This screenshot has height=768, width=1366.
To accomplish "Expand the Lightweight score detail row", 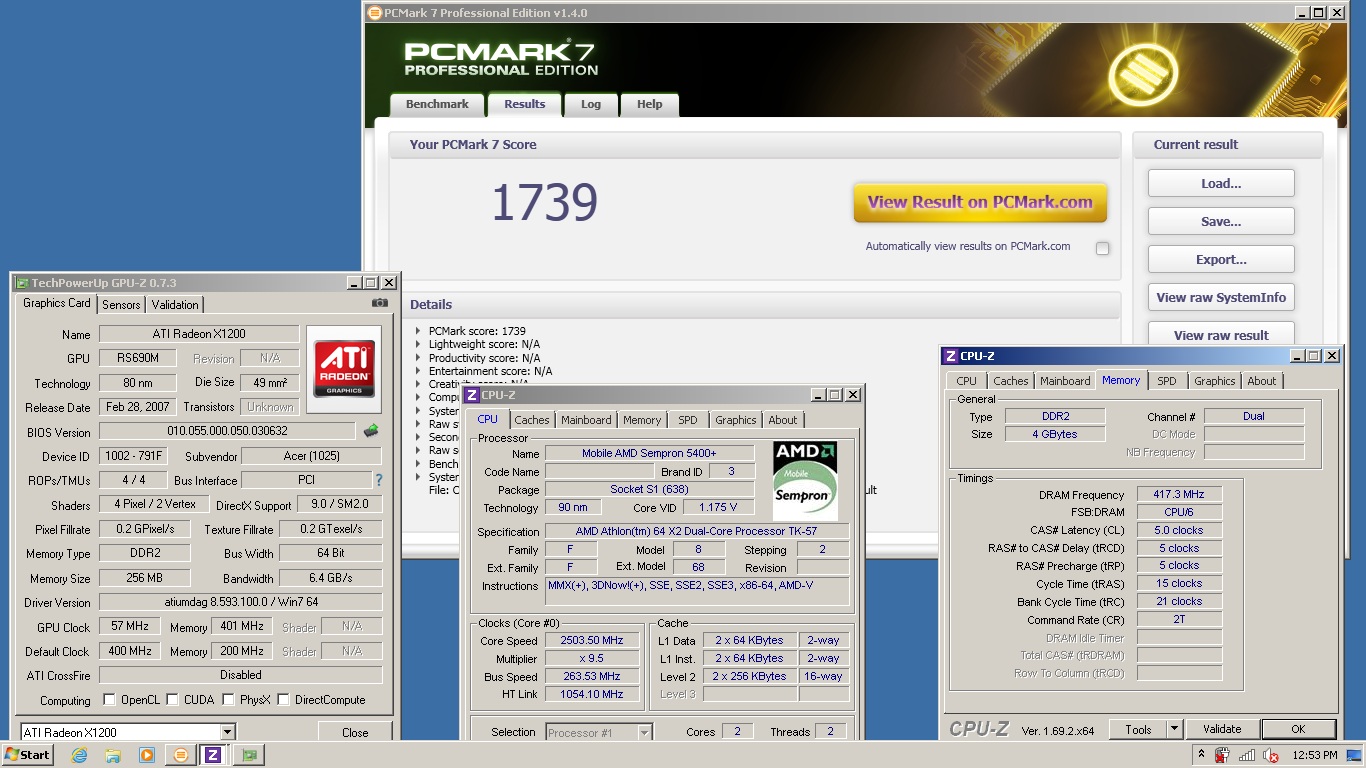I will 418,344.
